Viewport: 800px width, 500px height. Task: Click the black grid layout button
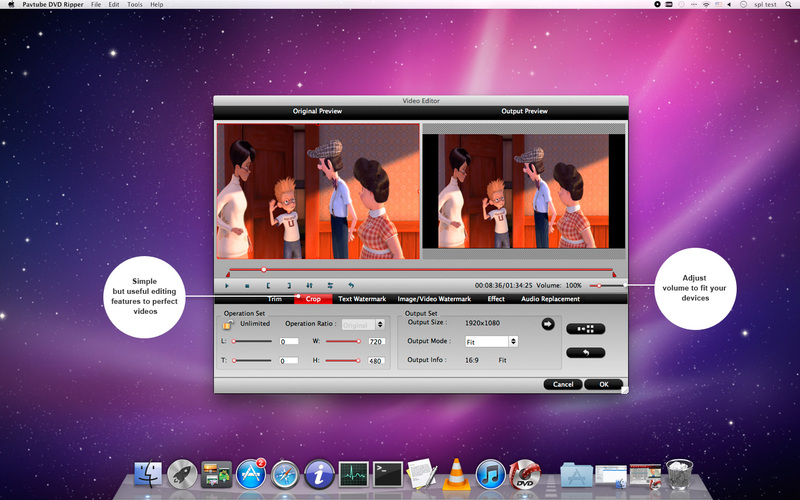point(586,329)
